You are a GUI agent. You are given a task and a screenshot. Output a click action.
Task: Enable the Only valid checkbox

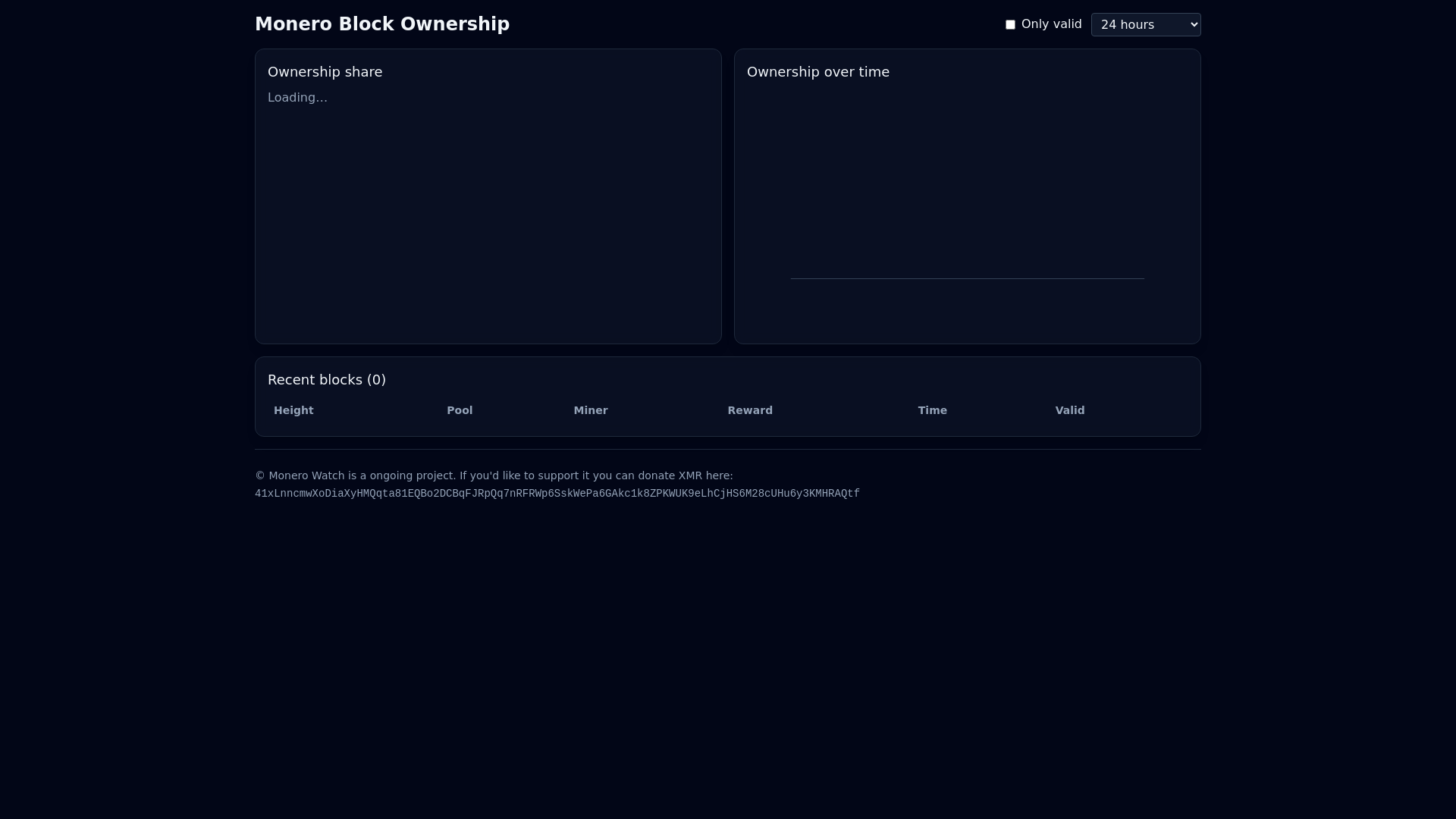(x=1010, y=24)
